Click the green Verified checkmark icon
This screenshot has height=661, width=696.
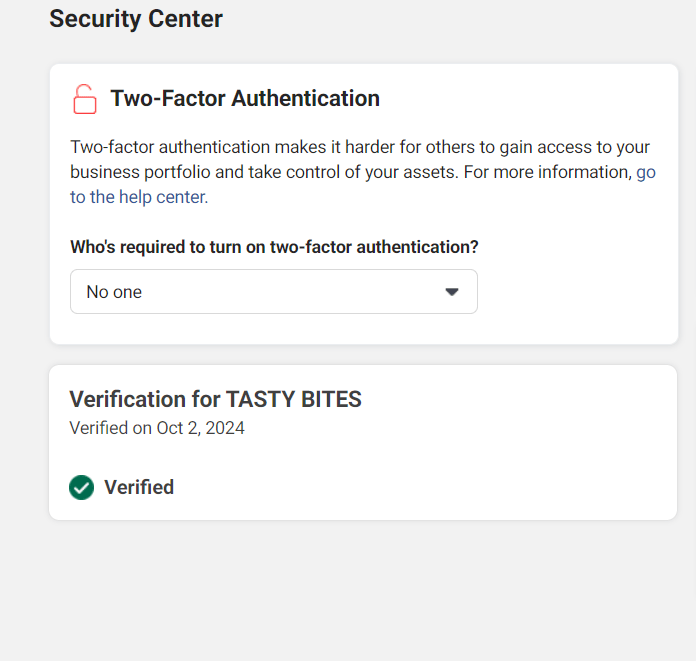click(81, 487)
